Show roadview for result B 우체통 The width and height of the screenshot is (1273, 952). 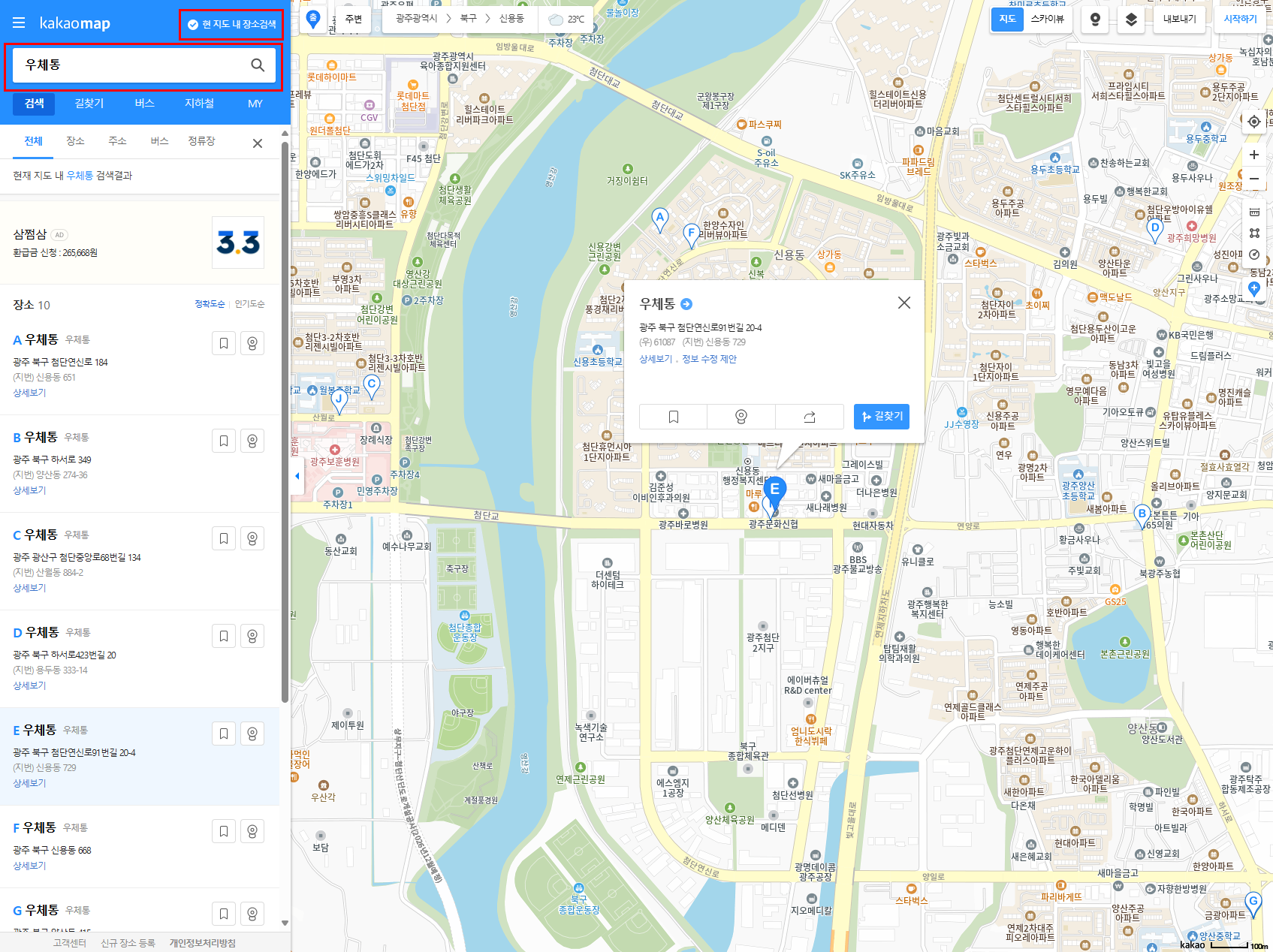[252, 441]
